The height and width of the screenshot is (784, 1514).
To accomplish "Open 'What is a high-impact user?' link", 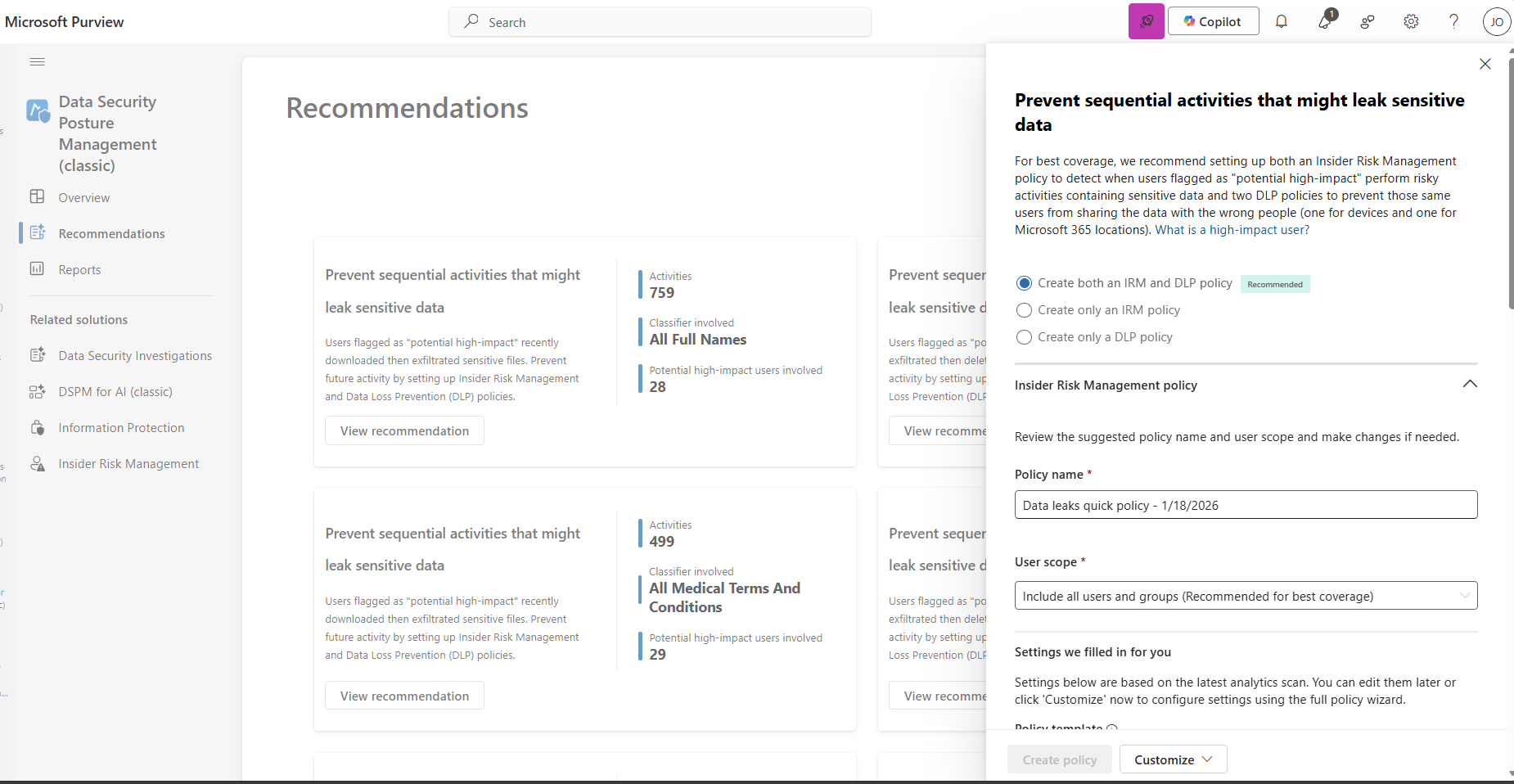I will (1232, 230).
